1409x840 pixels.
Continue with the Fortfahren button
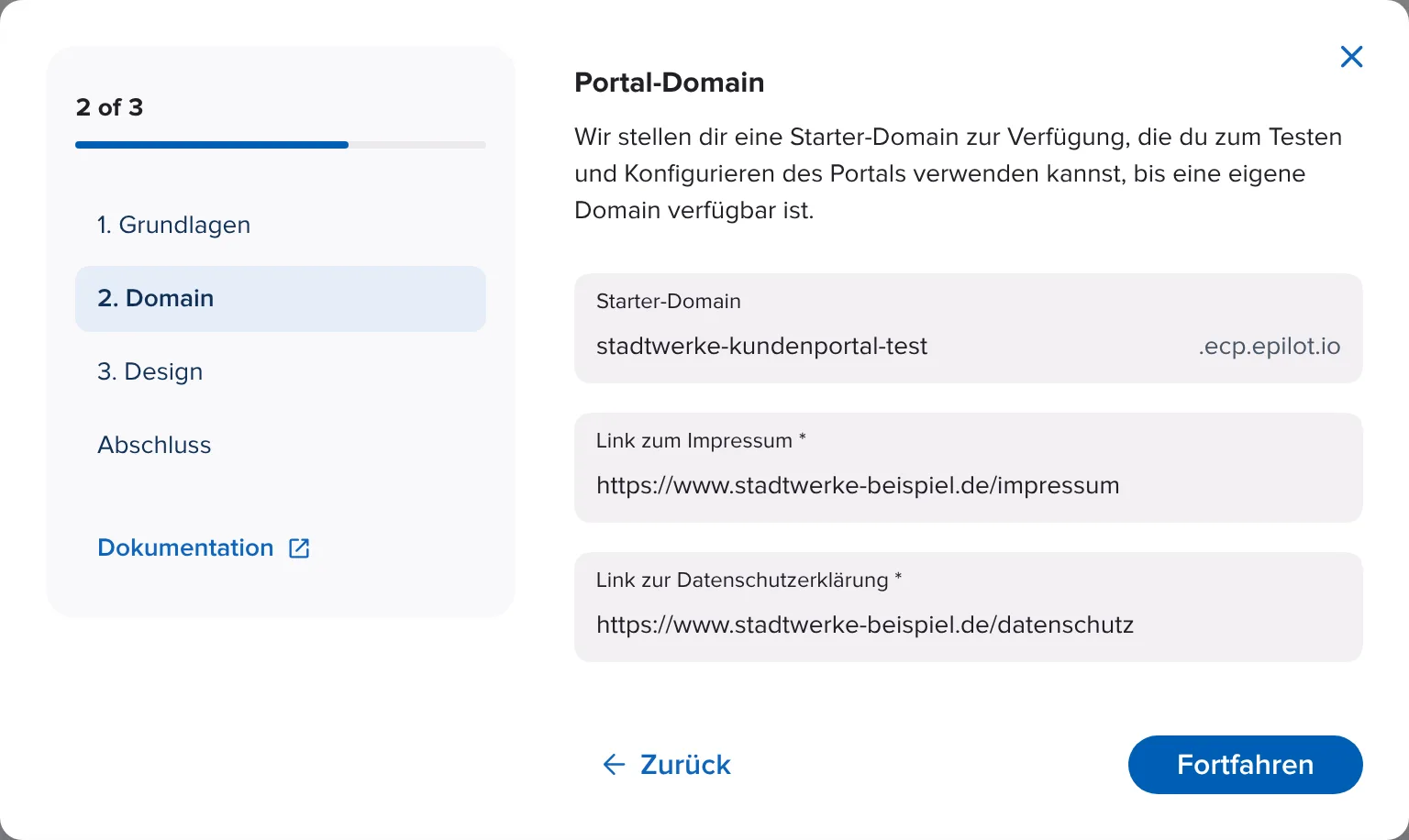pyautogui.click(x=1245, y=765)
